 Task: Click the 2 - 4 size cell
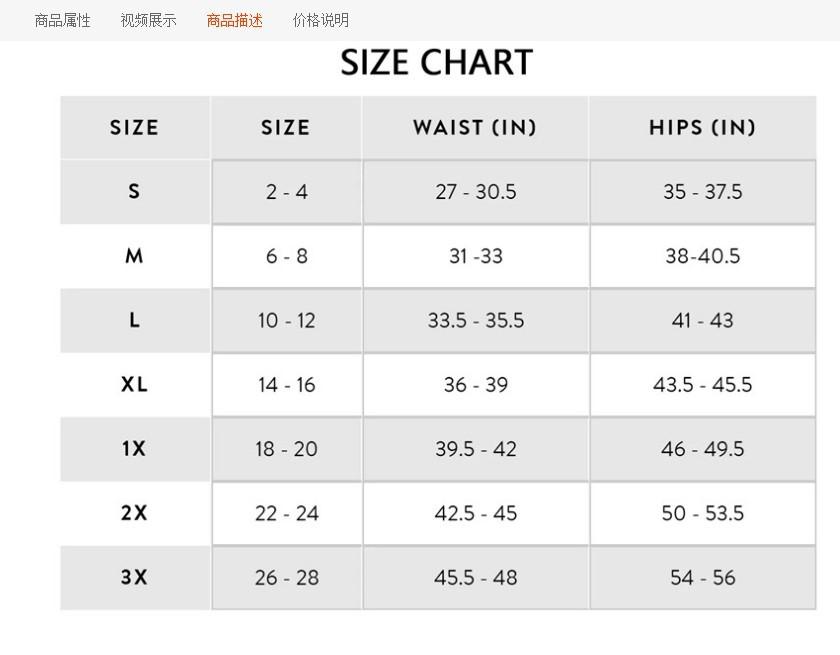pos(286,192)
